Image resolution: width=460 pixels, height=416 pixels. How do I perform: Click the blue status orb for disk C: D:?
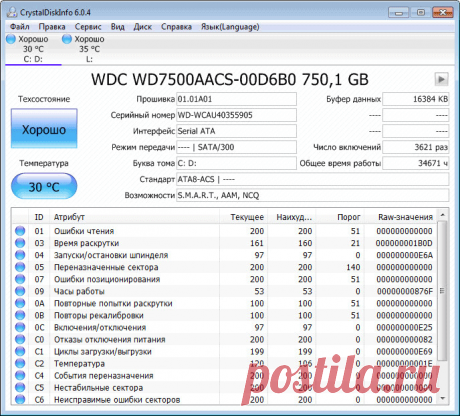click(11, 39)
